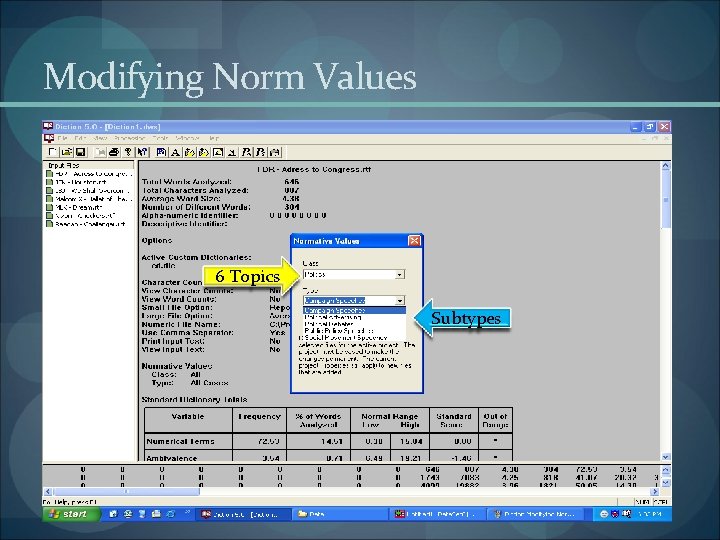Switch to Diction Modifying Norm taskbar button

pyautogui.click(x=535, y=514)
